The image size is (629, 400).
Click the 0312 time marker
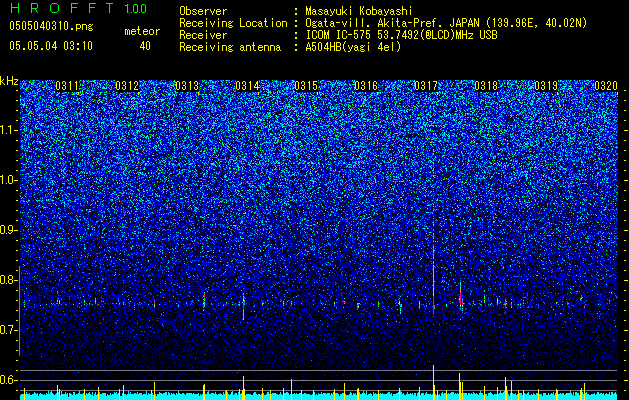[127, 86]
